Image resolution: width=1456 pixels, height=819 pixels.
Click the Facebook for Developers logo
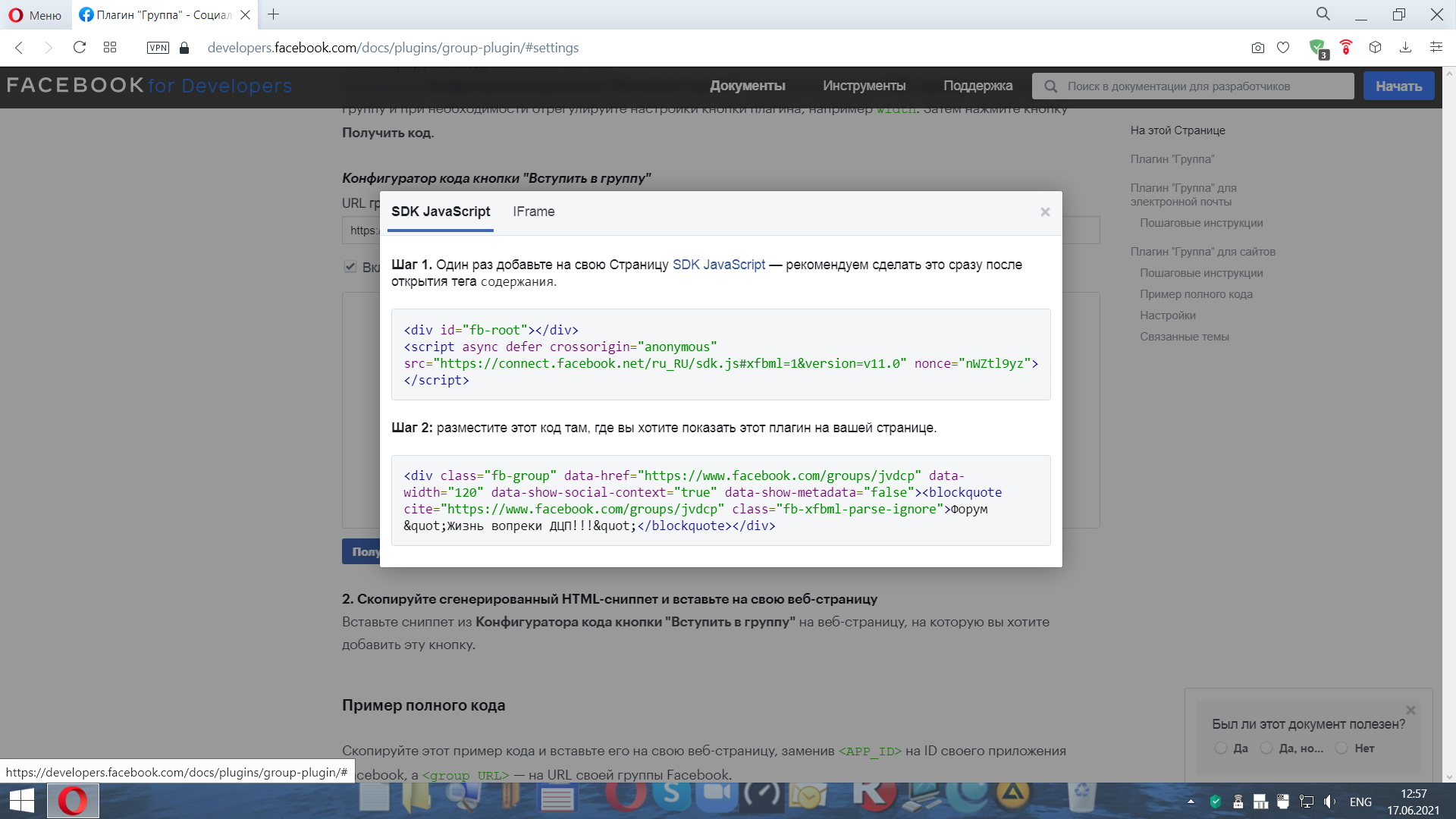[x=149, y=86]
